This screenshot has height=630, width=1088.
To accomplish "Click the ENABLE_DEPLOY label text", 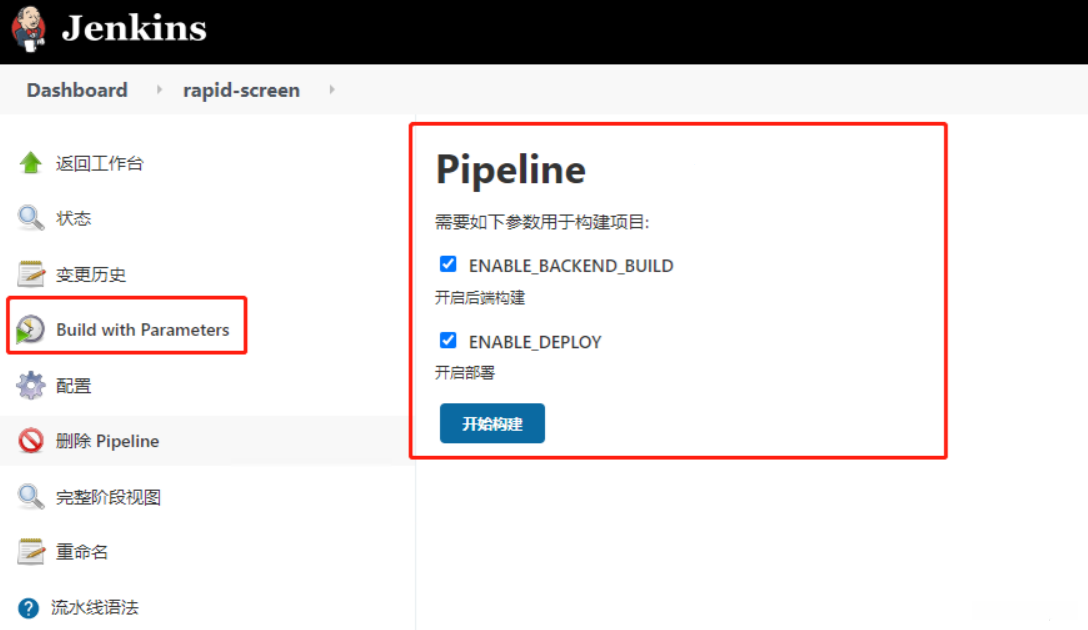I will pos(535,342).
